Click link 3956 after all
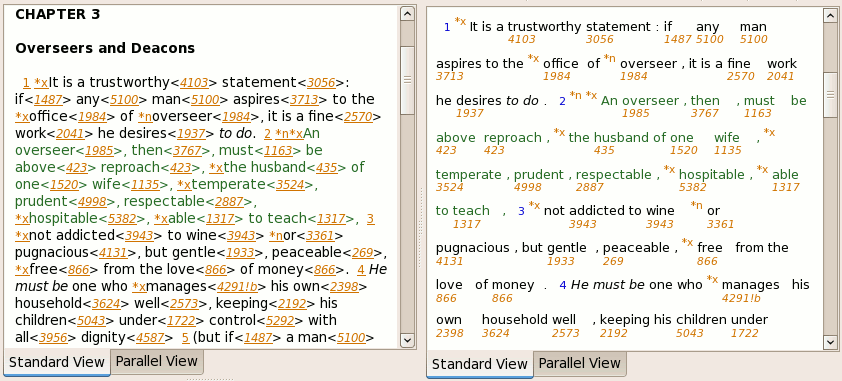 (53, 338)
